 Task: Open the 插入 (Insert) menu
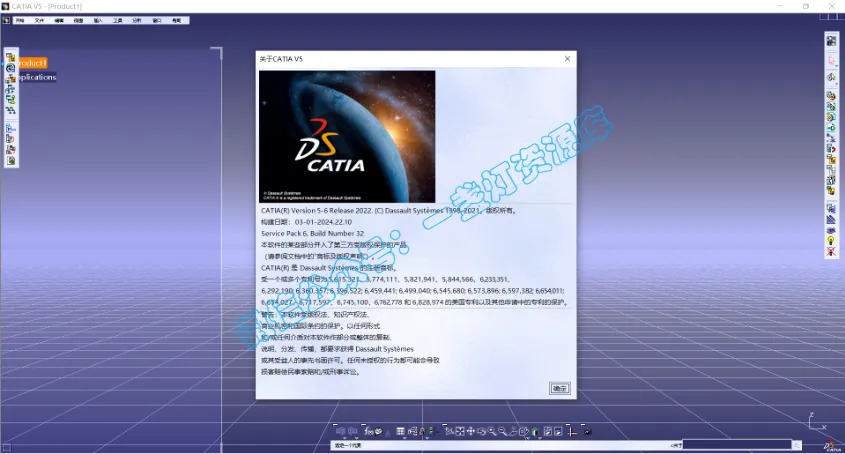(98, 20)
